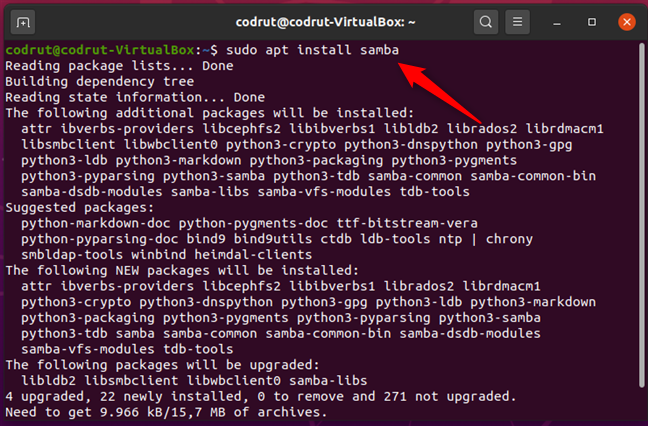The width and height of the screenshot is (648, 426).
Task: Click 'The following NEW packages will be installed:'
Action: click(182, 270)
